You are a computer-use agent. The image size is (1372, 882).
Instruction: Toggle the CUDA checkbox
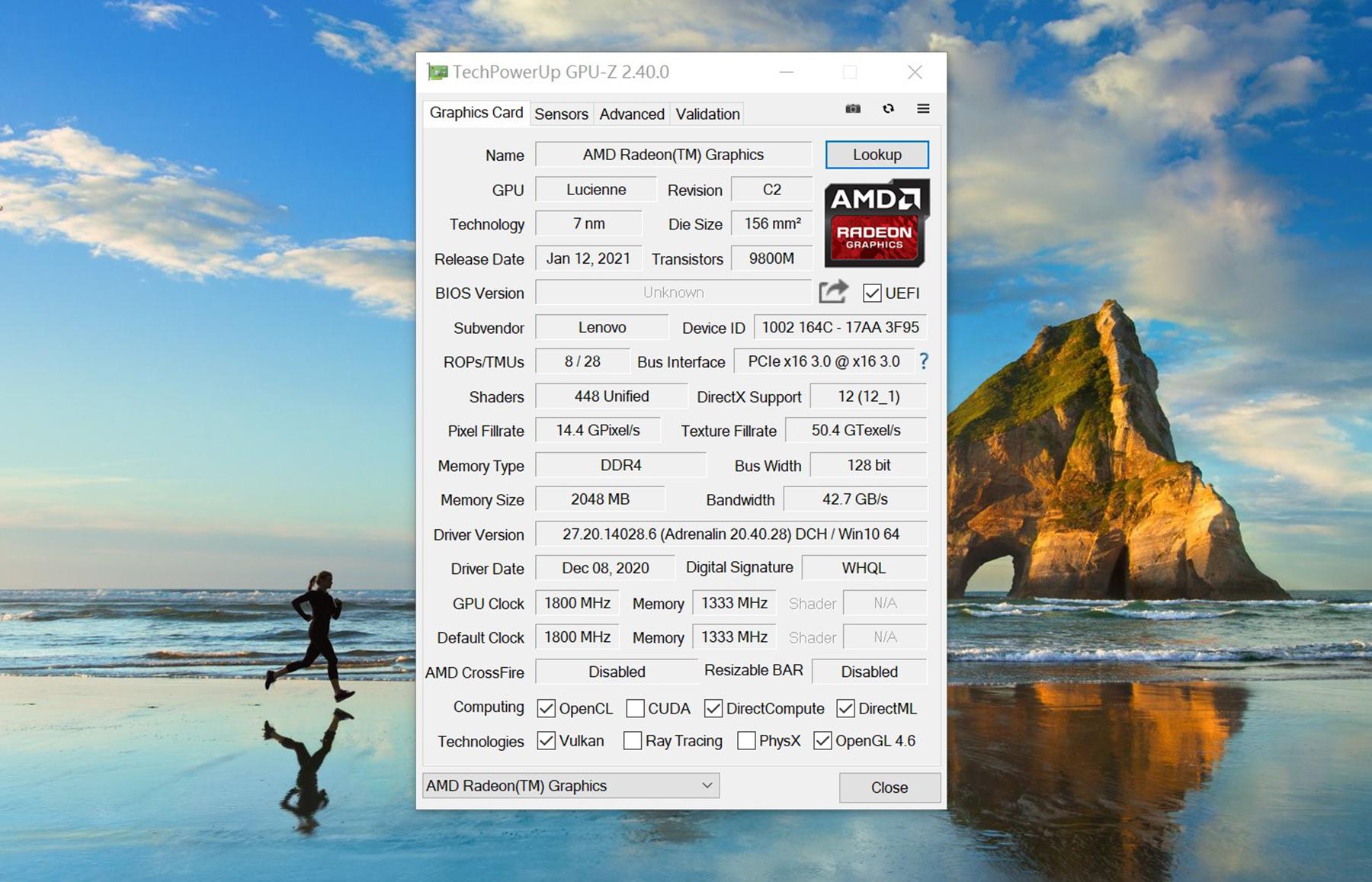pos(635,708)
